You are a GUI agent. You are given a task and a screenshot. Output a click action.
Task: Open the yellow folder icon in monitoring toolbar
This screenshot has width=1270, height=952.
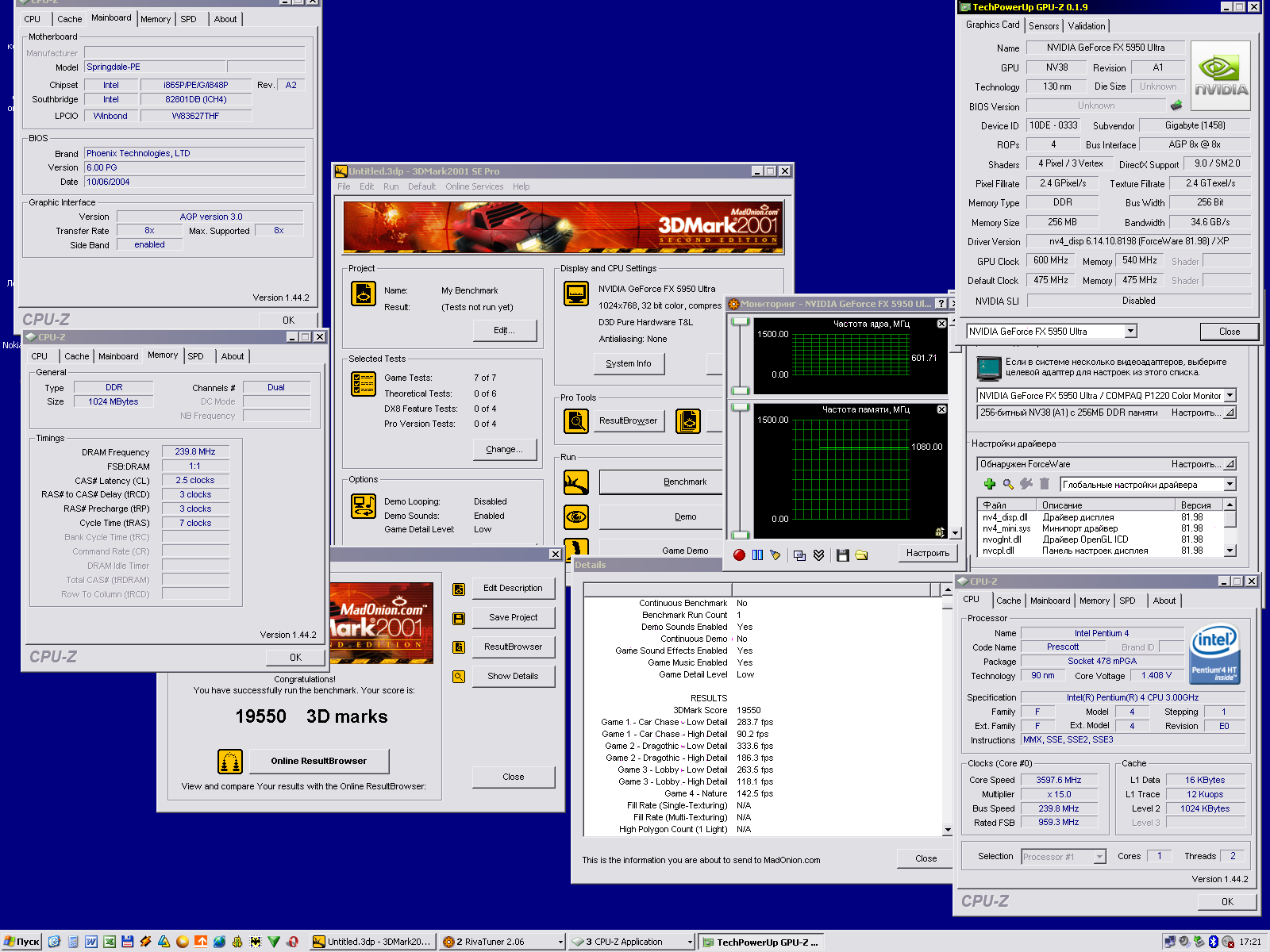point(861,555)
